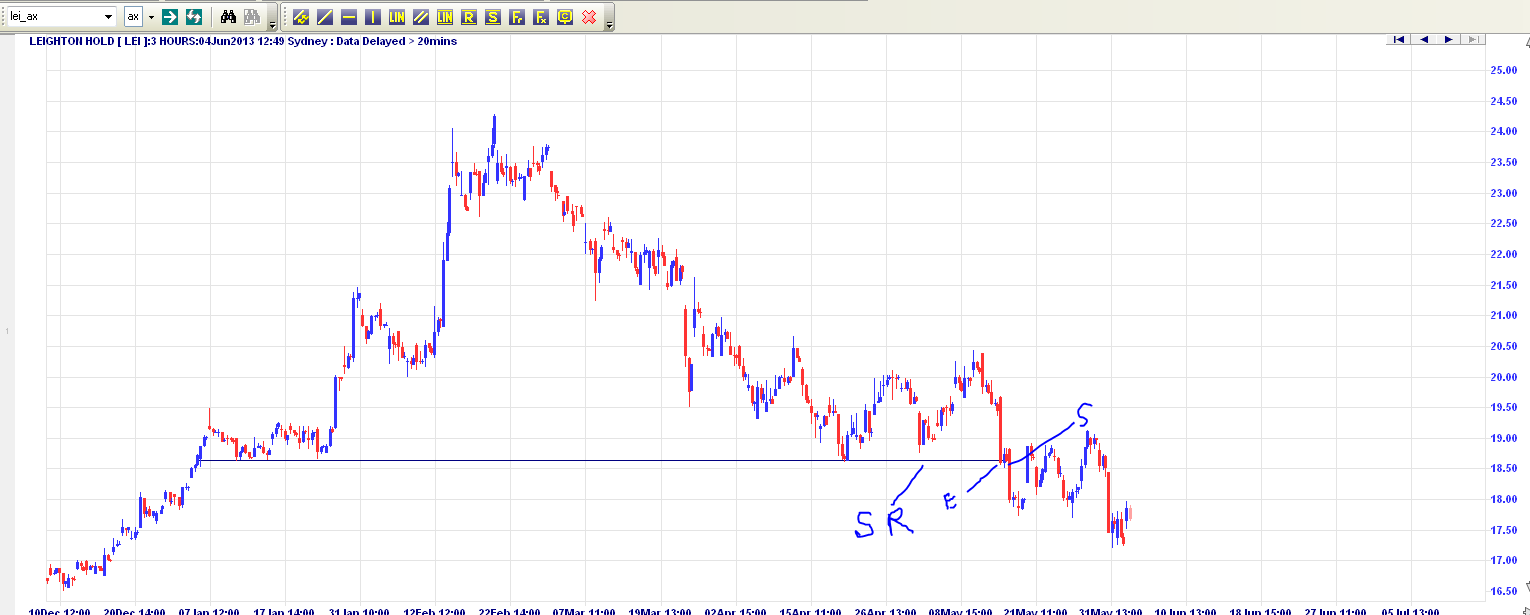Select the diagonal trend line tool
1530x615 pixels.
(x=325, y=17)
